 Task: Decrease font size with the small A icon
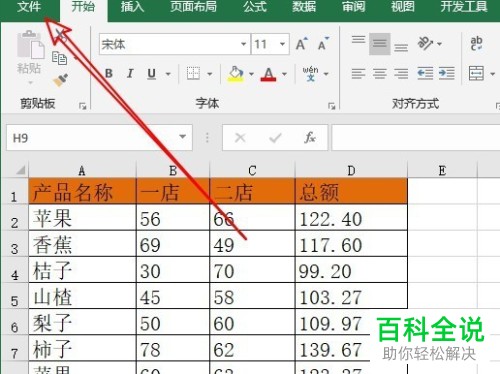(323, 44)
